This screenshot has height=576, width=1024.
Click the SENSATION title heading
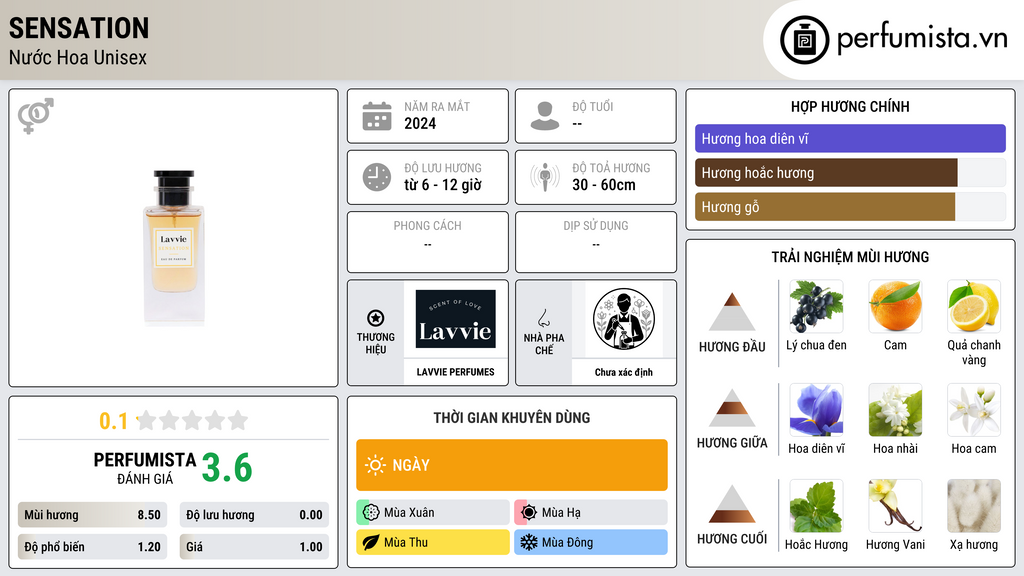click(x=79, y=28)
